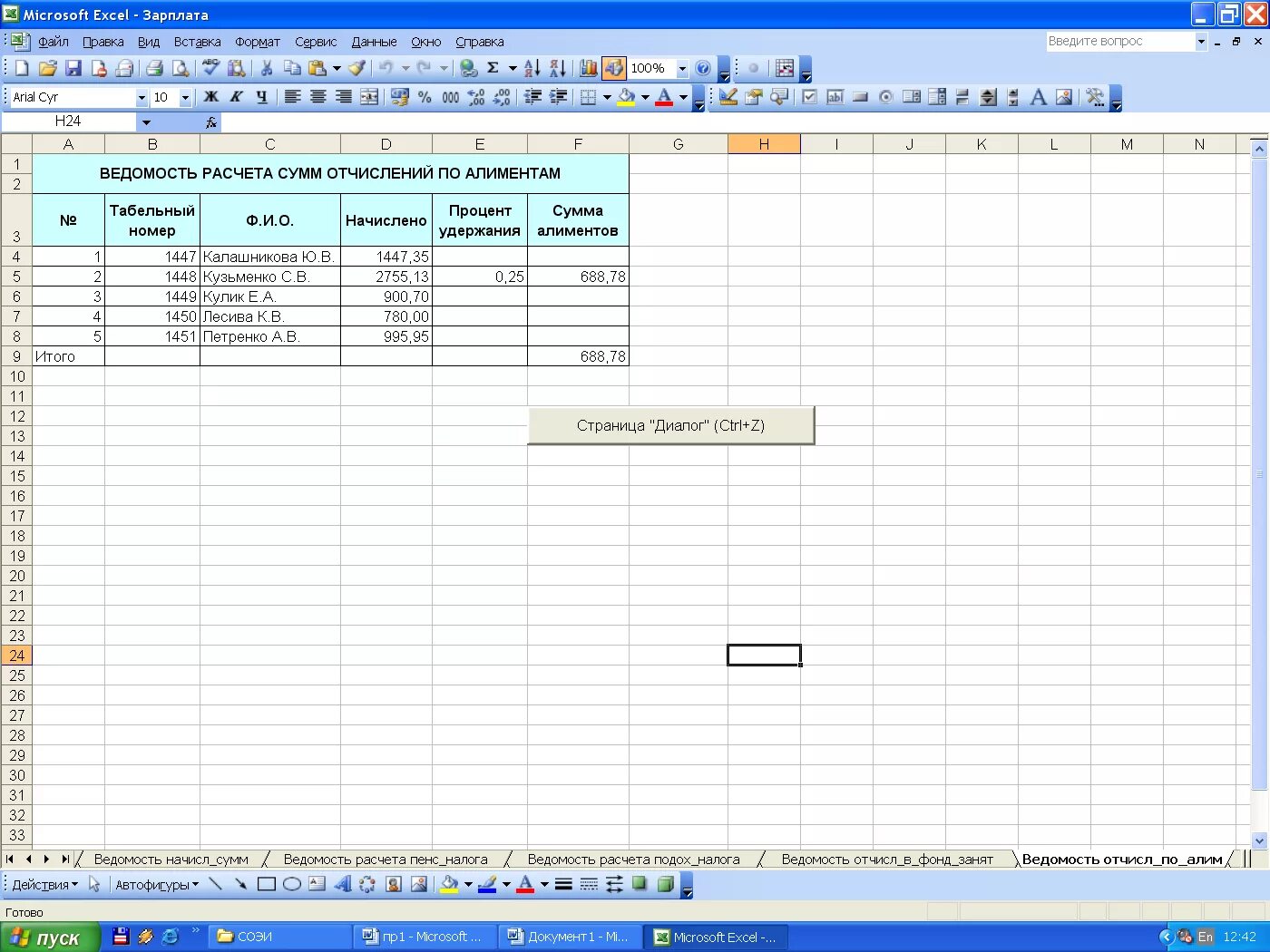Toggle left text alignment
Image resolution: width=1270 pixels, height=952 pixels.
292,97
